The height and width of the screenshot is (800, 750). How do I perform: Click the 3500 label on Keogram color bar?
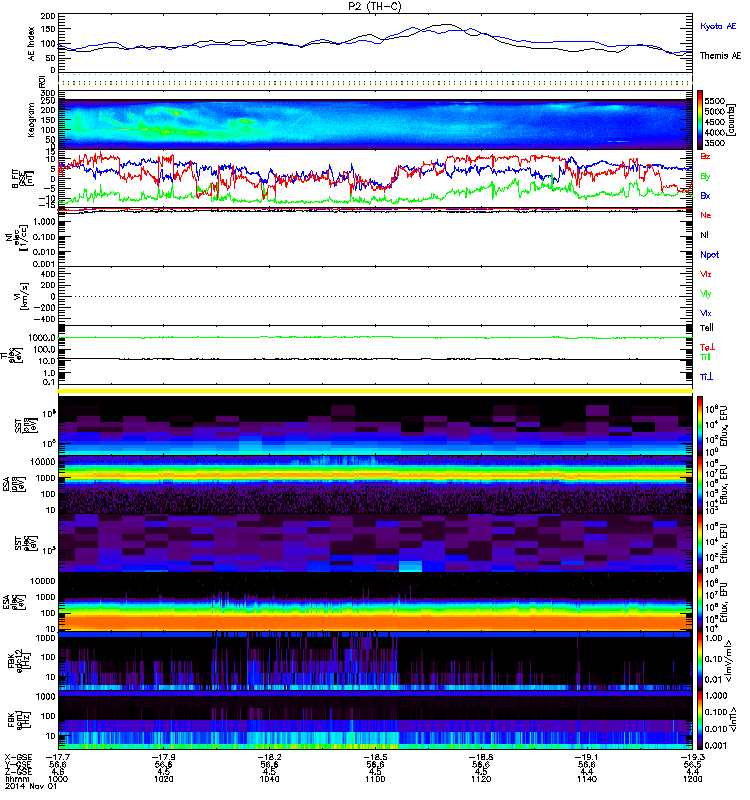(714, 143)
